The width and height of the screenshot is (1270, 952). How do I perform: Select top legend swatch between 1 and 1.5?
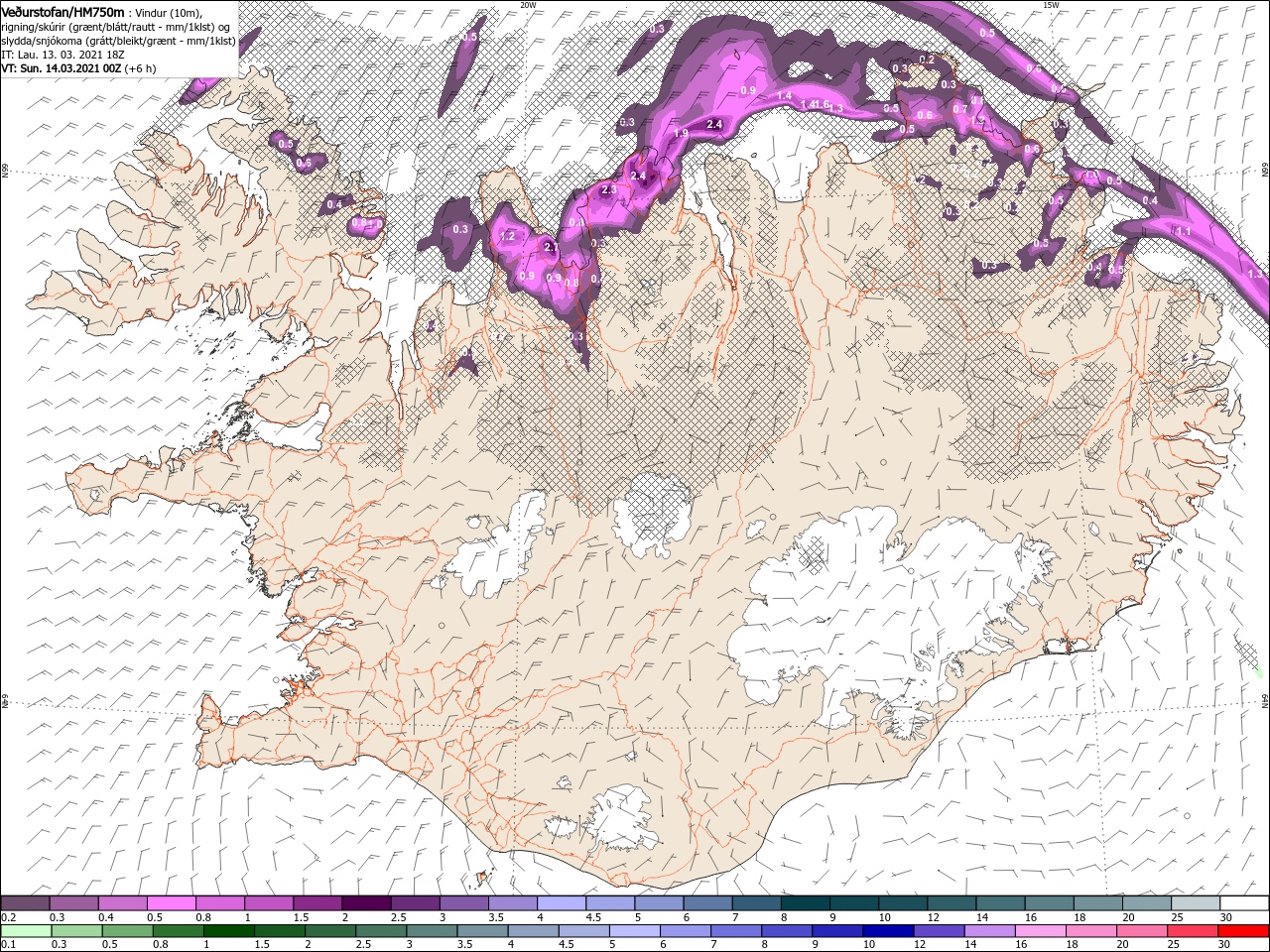coord(269,903)
